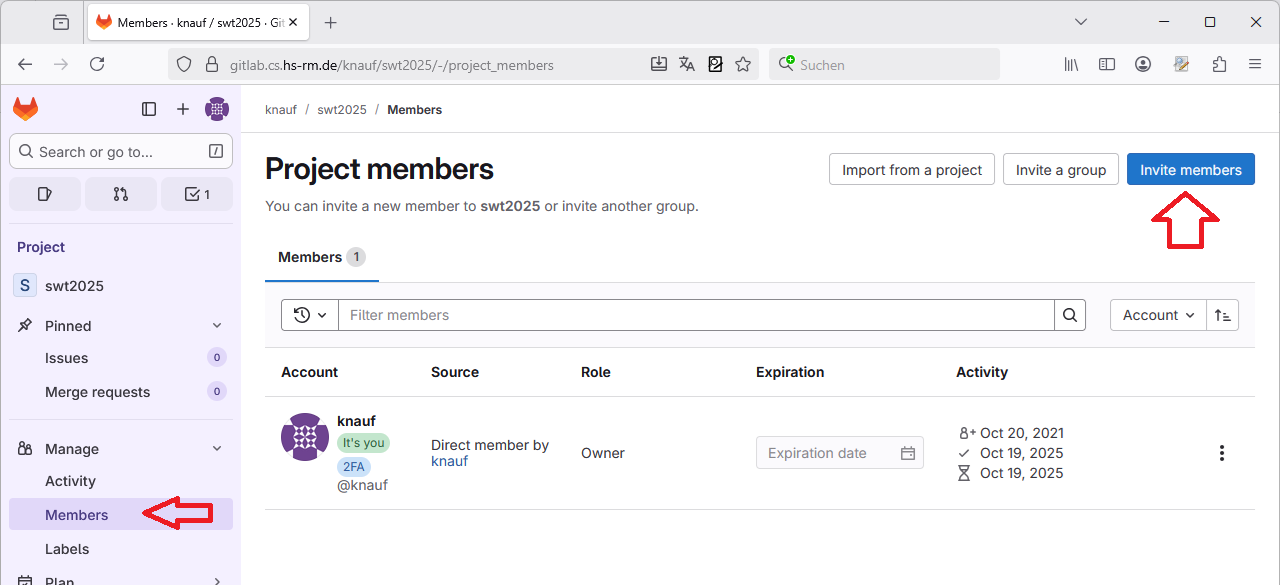Toggle the GitLab sidebar collapse icon
The image size is (1280, 585).
(149, 109)
